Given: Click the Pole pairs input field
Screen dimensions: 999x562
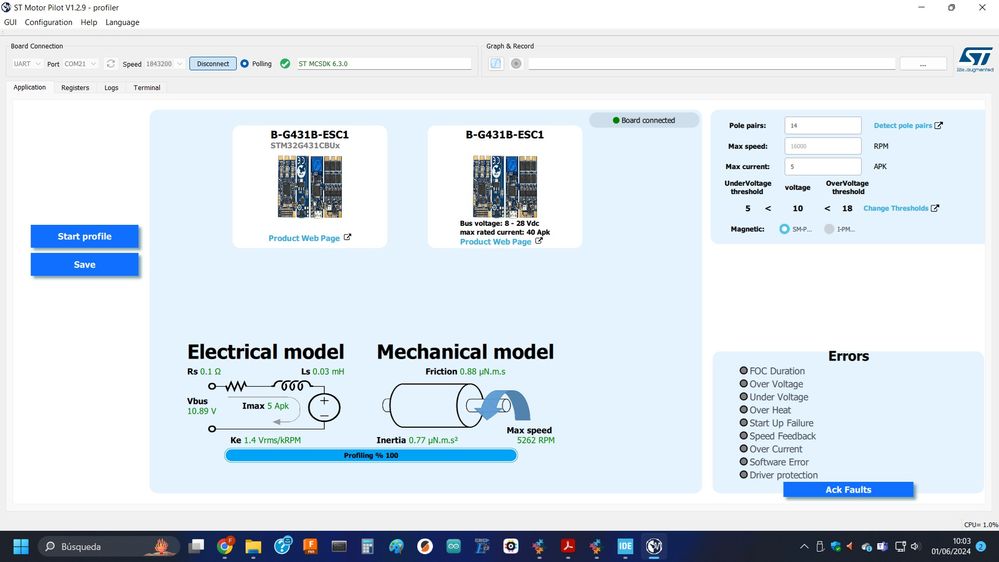Looking at the screenshot, I should pyautogui.click(x=823, y=126).
